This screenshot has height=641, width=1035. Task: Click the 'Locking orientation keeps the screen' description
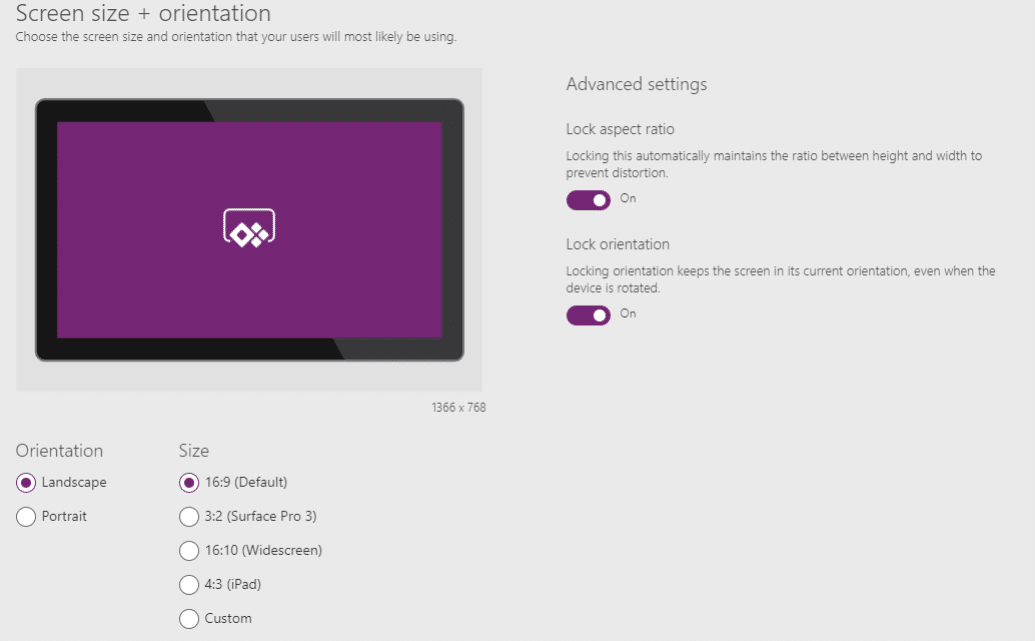click(x=780, y=279)
